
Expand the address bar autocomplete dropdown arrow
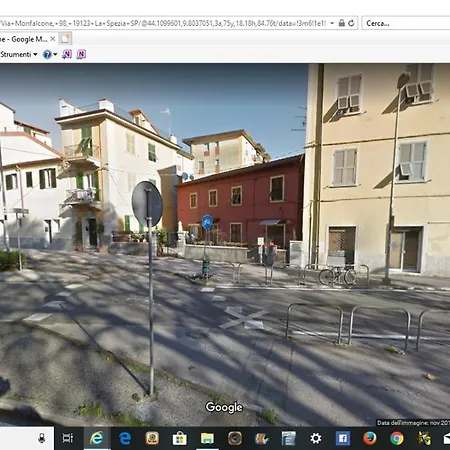tap(332, 23)
